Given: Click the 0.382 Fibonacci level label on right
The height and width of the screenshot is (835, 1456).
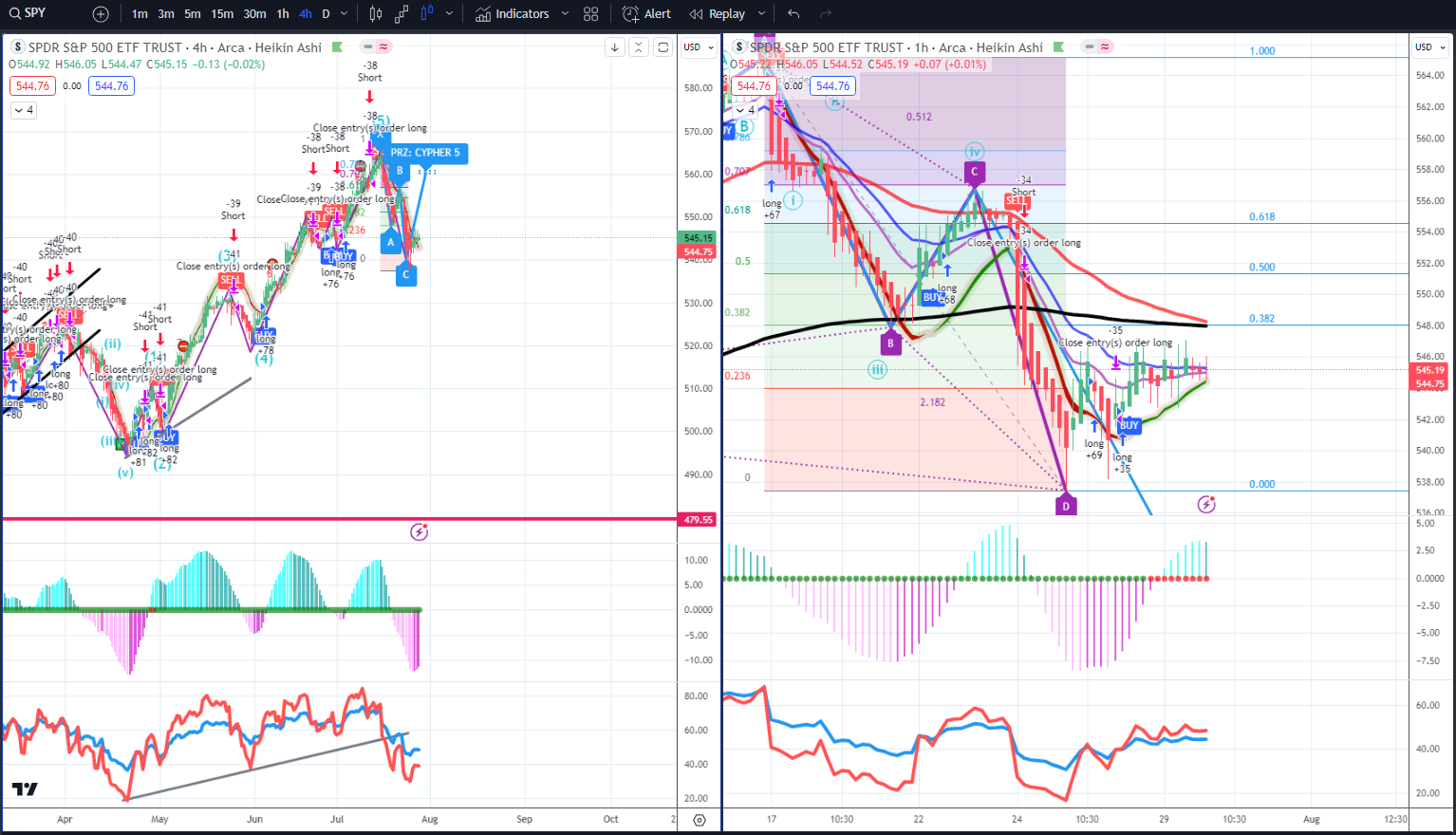Looking at the screenshot, I should click(x=1261, y=319).
